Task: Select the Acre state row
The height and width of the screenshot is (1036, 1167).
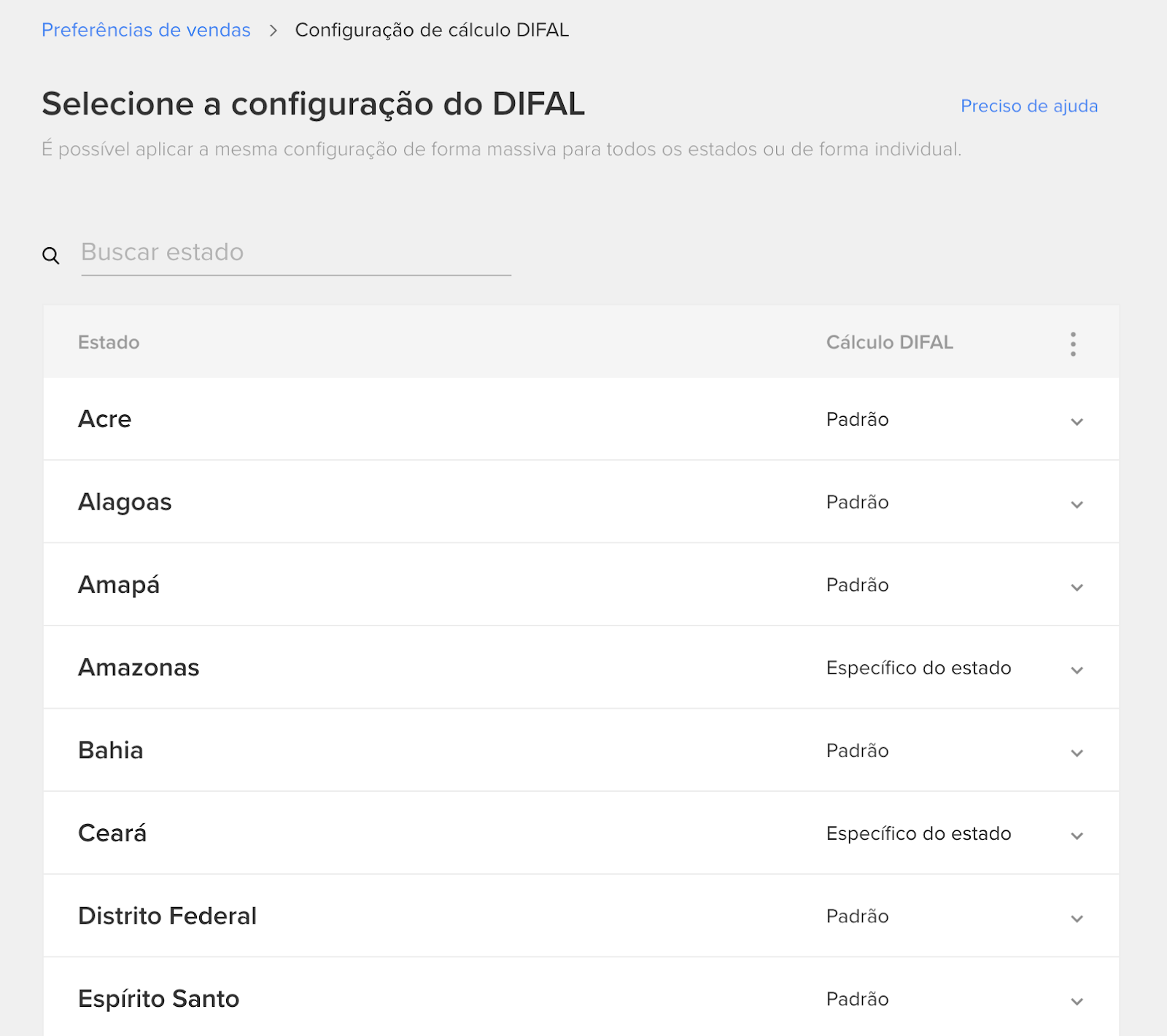Action: [x=581, y=418]
